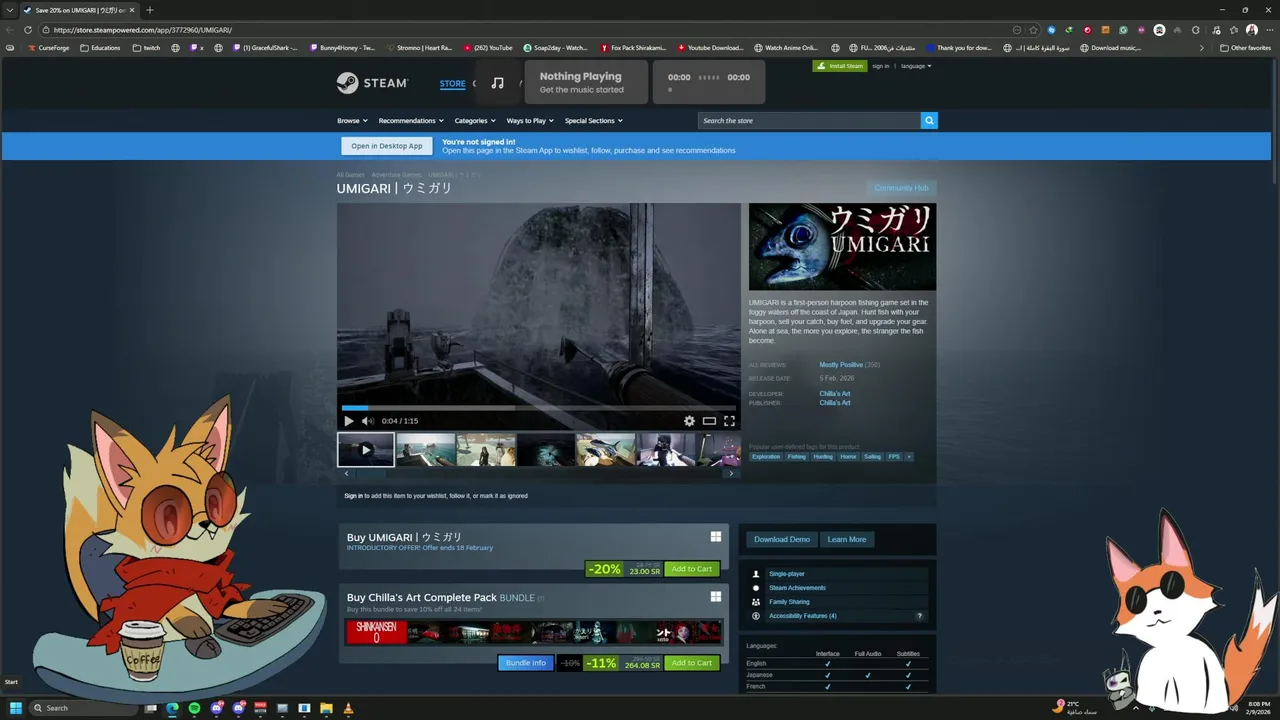Click the Search the store input field
Viewport: 1280px width, 720px height.
tap(809, 120)
